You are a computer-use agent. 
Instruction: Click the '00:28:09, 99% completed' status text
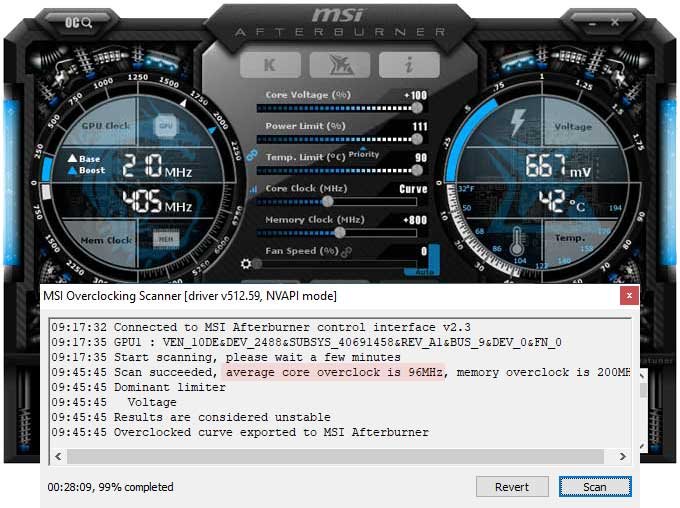click(x=110, y=487)
